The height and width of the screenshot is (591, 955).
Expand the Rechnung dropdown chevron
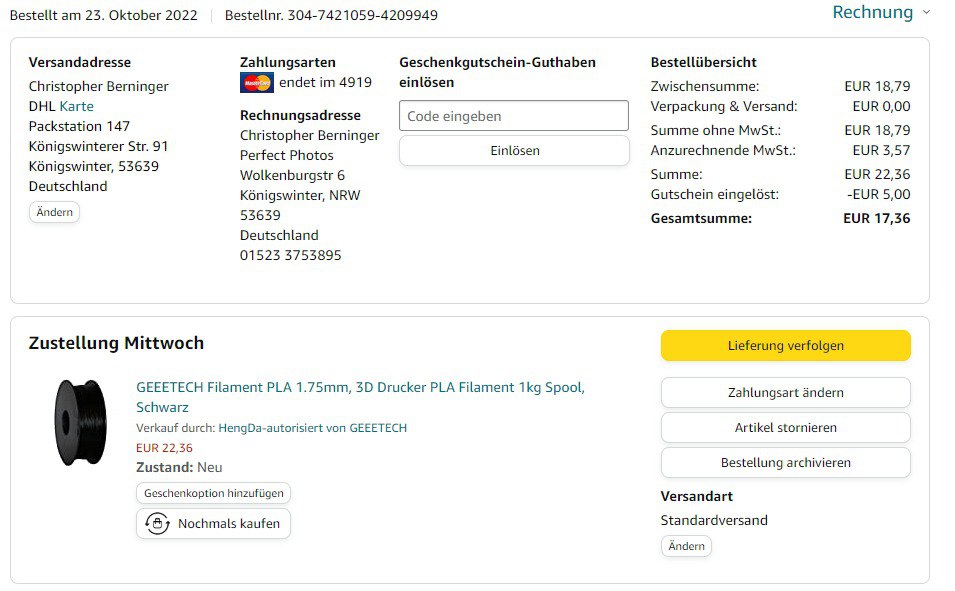(x=926, y=13)
